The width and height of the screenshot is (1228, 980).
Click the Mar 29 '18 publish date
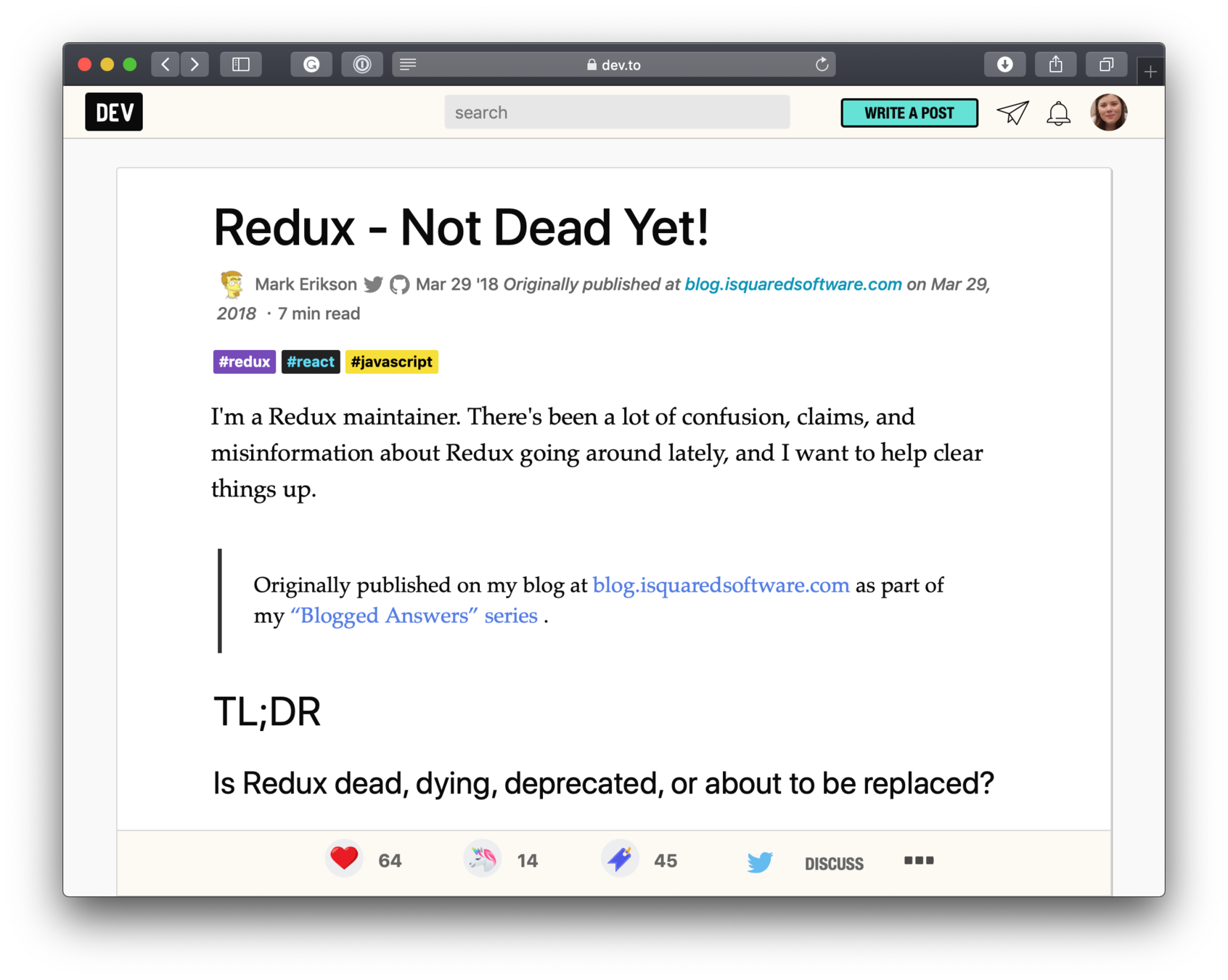(457, 284)
